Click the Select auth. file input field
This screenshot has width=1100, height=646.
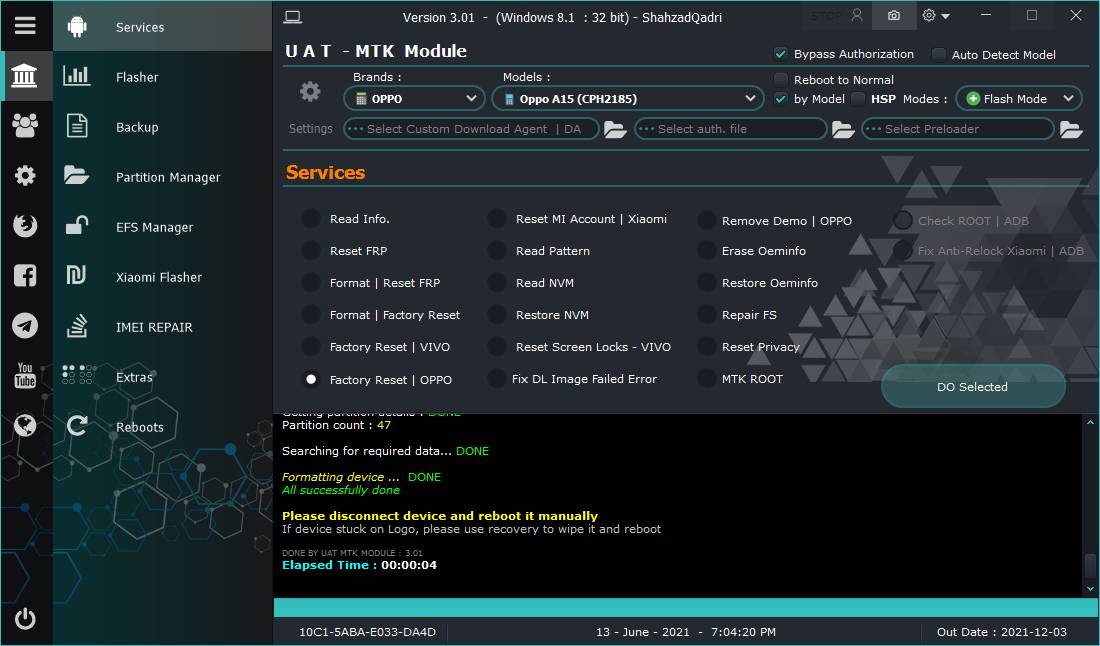coord(730,129)
